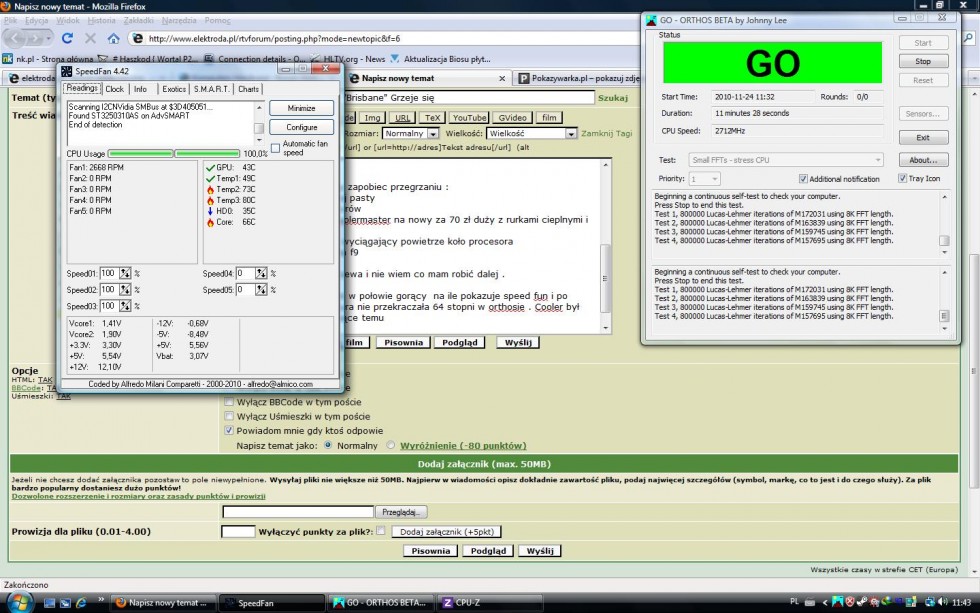The height and width of the screenshot is (613, 980).
Task: Uncheck Powiadom mnie gdy ktoś odpowie
Action: point(229,431)
